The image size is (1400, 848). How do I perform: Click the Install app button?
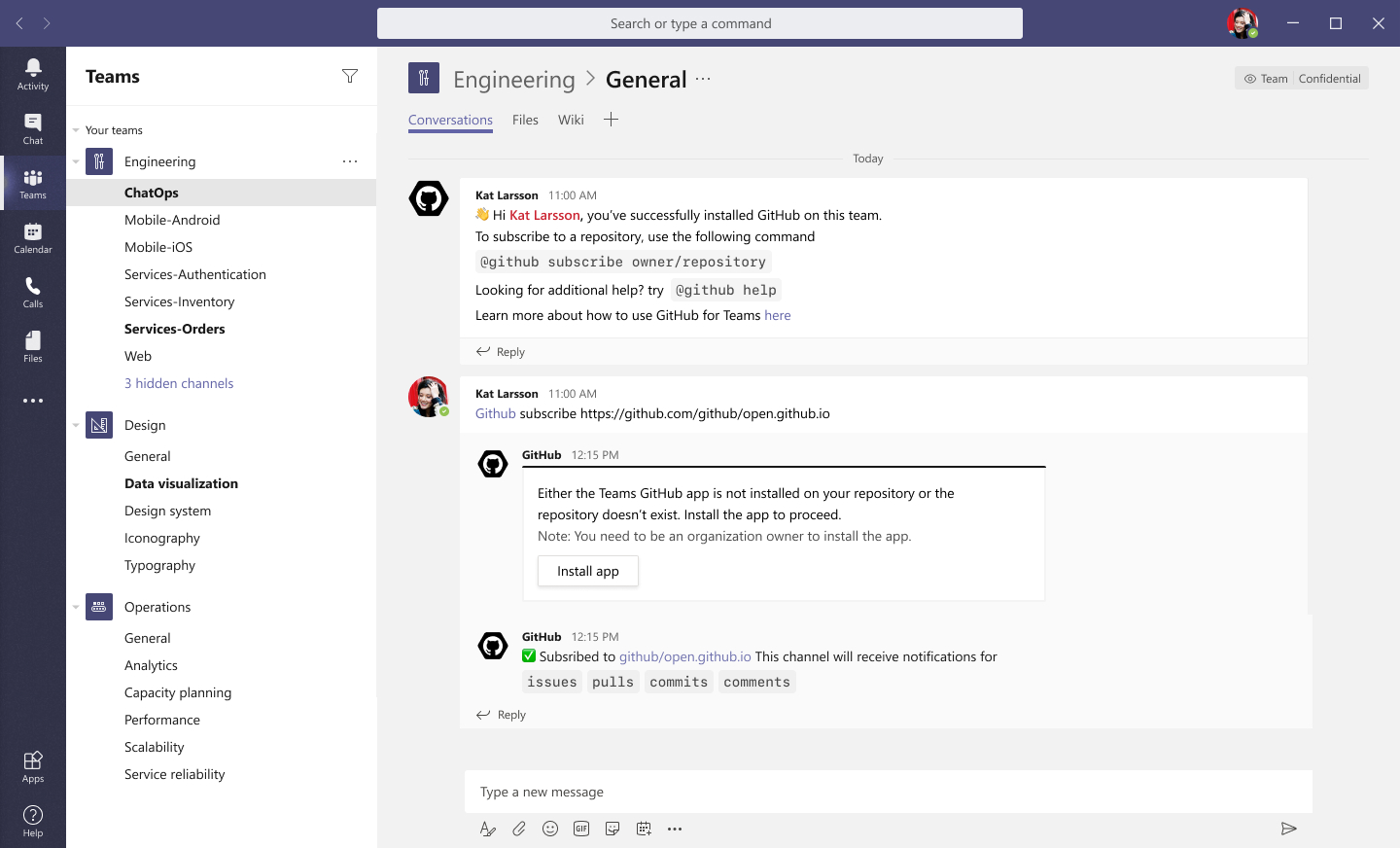pyautogui.click(x=587, y=571)
